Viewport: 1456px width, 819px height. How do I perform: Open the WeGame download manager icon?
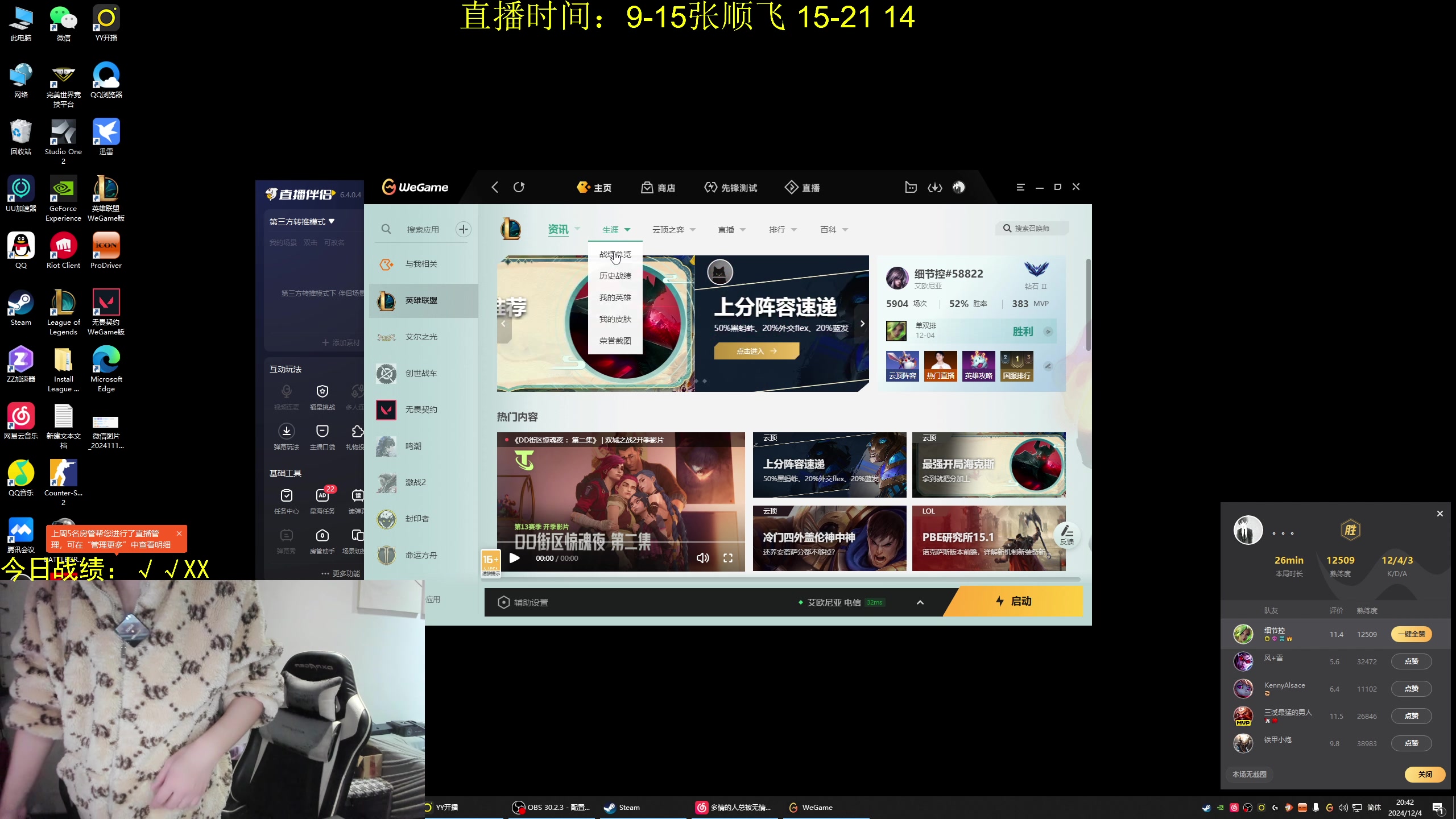pos(935,187)
